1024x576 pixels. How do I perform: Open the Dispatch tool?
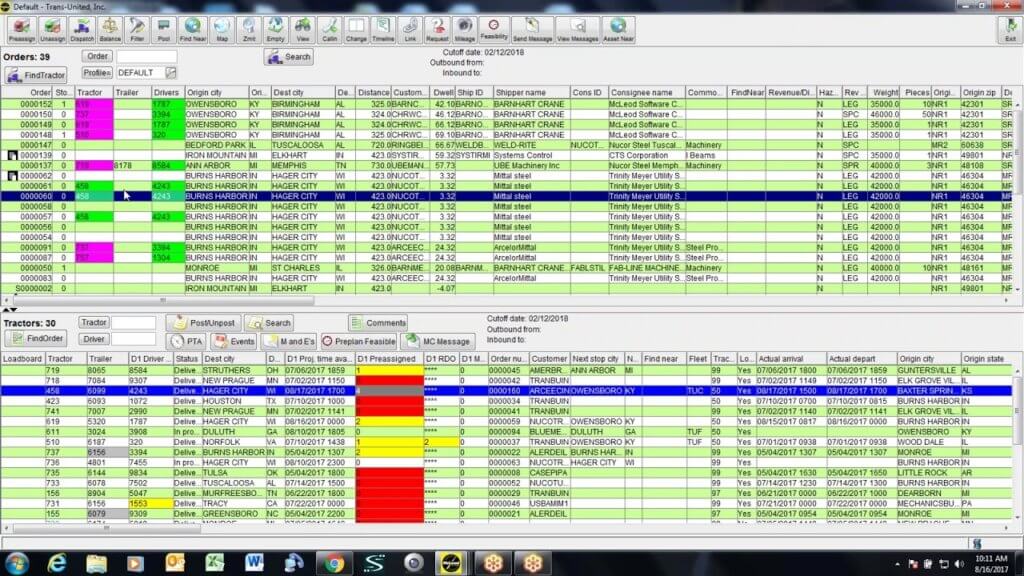[x=82, y=30]
